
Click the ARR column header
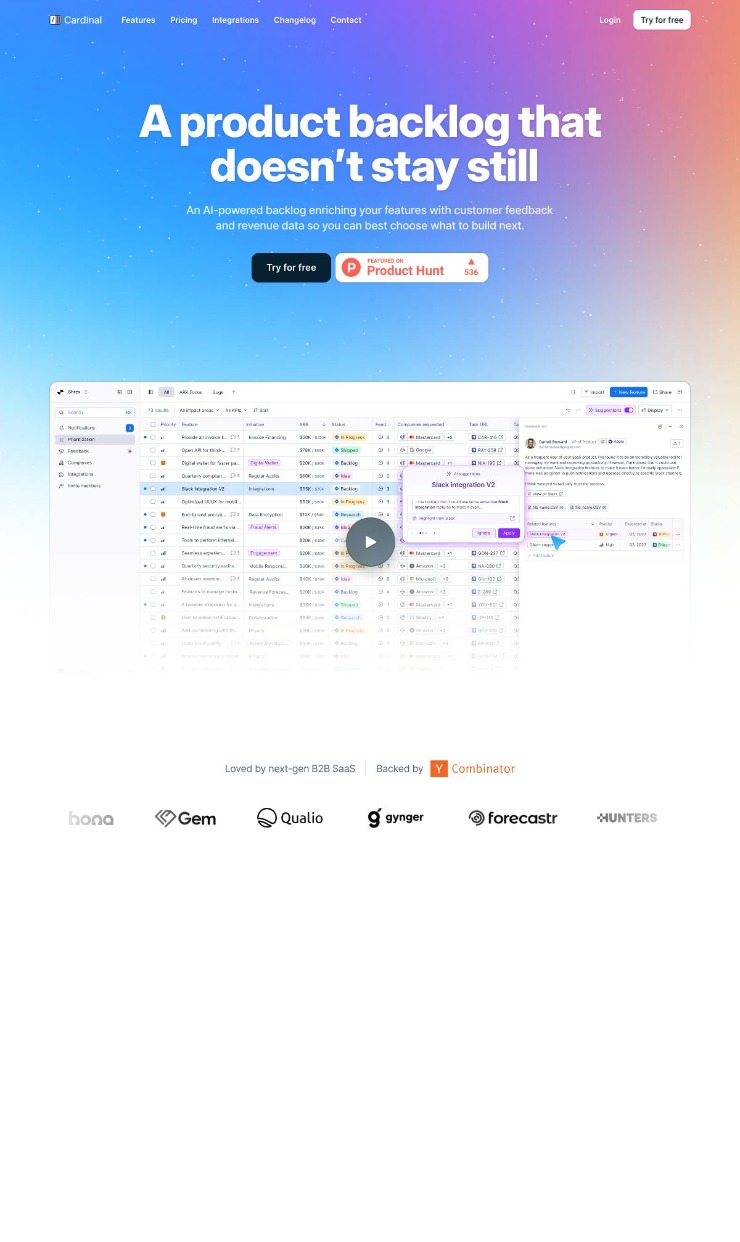click(x=313, y=424)
